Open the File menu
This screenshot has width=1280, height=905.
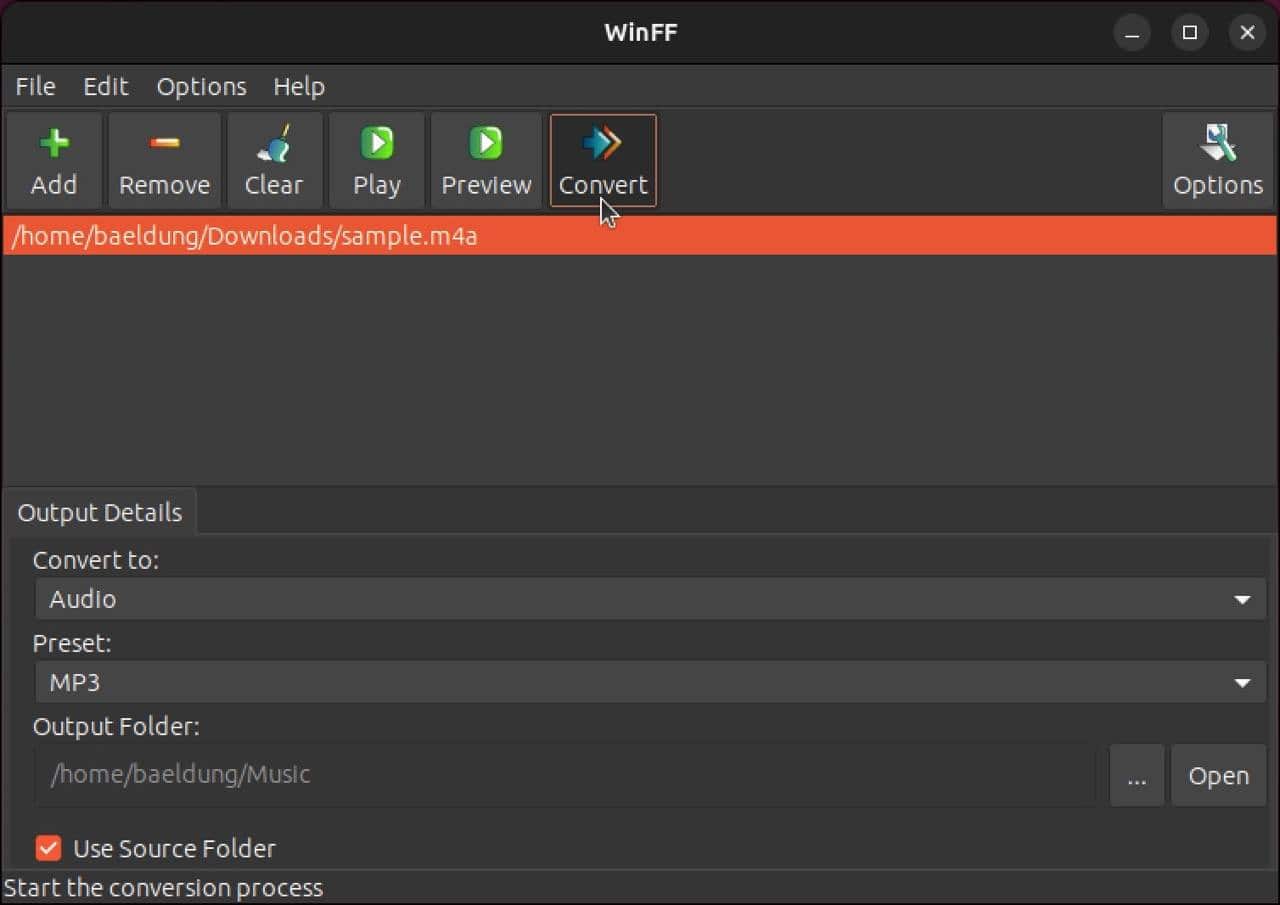coord(35,87)
